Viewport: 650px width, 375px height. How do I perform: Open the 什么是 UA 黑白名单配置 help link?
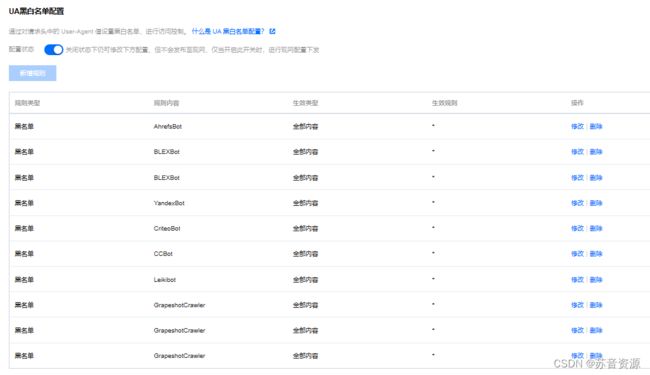[x=228, y=31]
